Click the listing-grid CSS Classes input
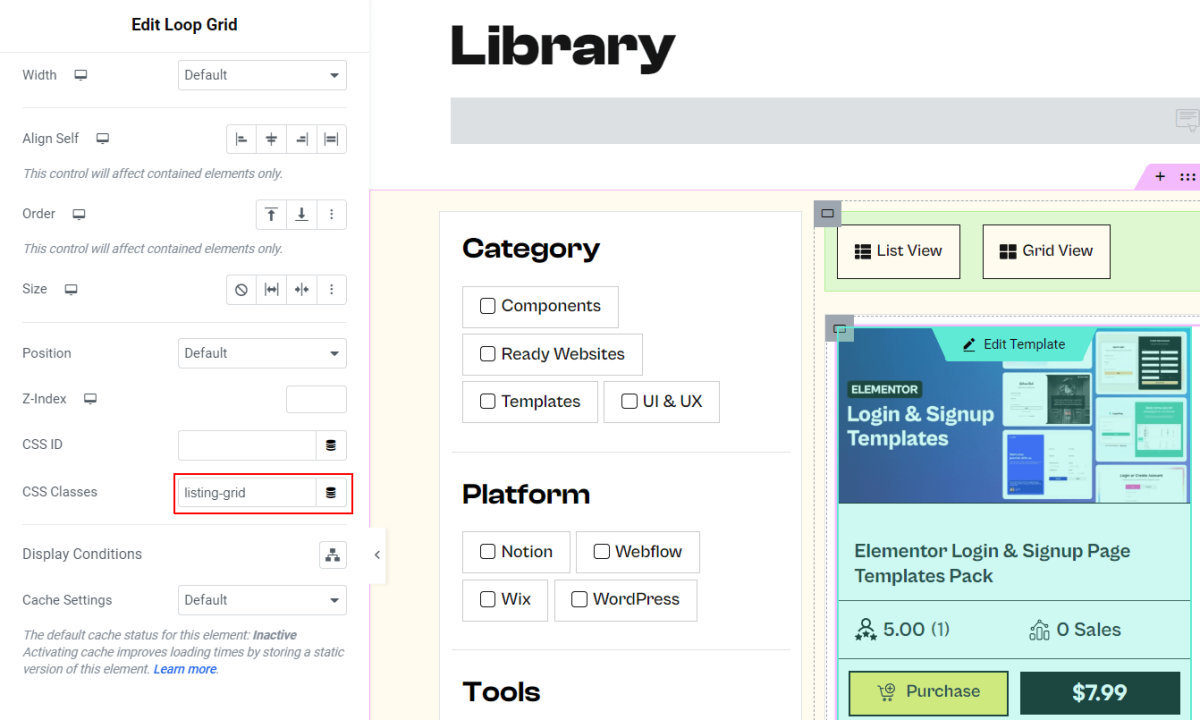Viewport: 1200px width, 720px height. point(247,493)
